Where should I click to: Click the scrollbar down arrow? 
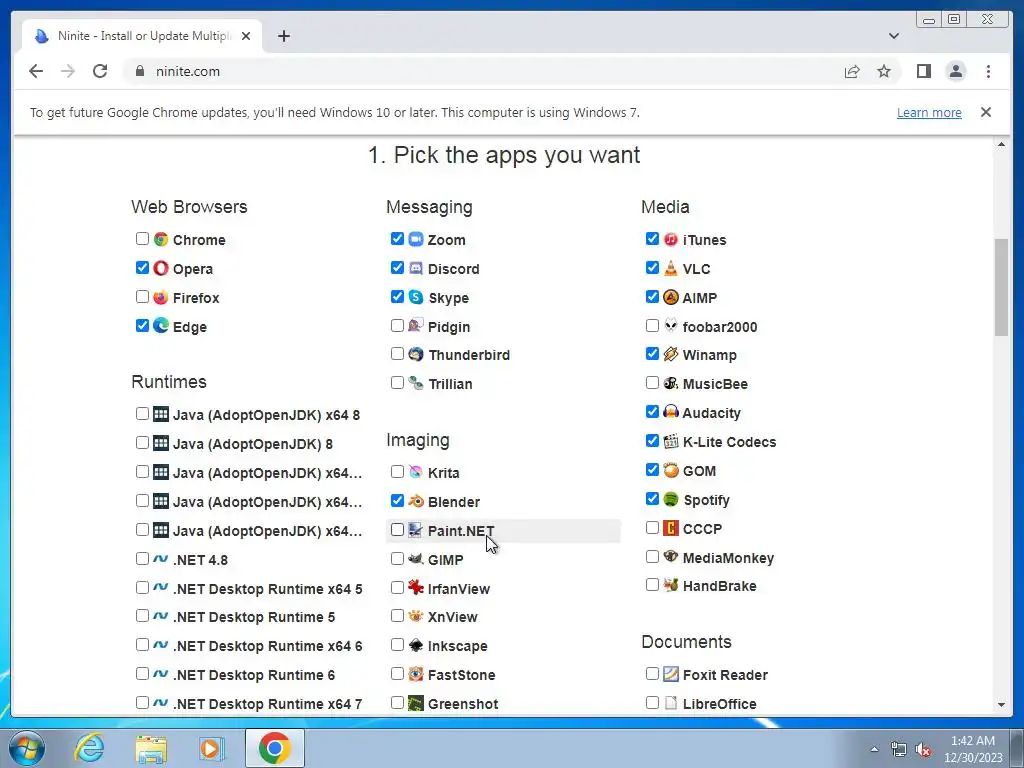click(x=1001, y=705)
